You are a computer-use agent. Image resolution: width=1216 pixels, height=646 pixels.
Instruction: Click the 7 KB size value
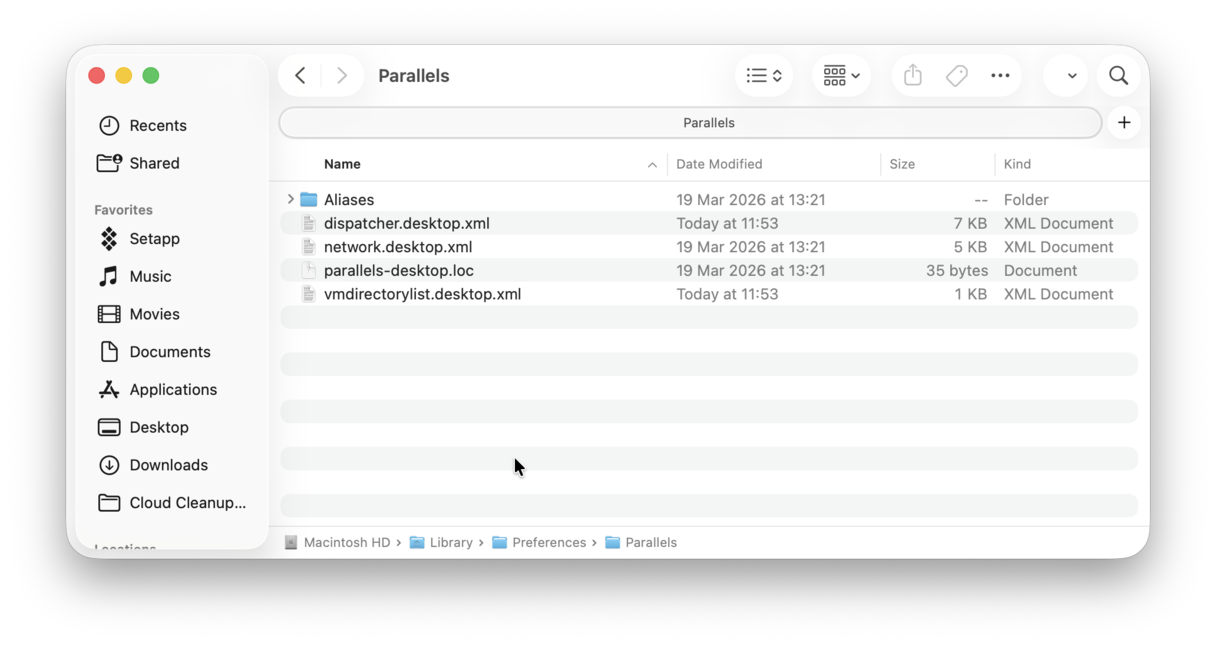click(970, 223)
